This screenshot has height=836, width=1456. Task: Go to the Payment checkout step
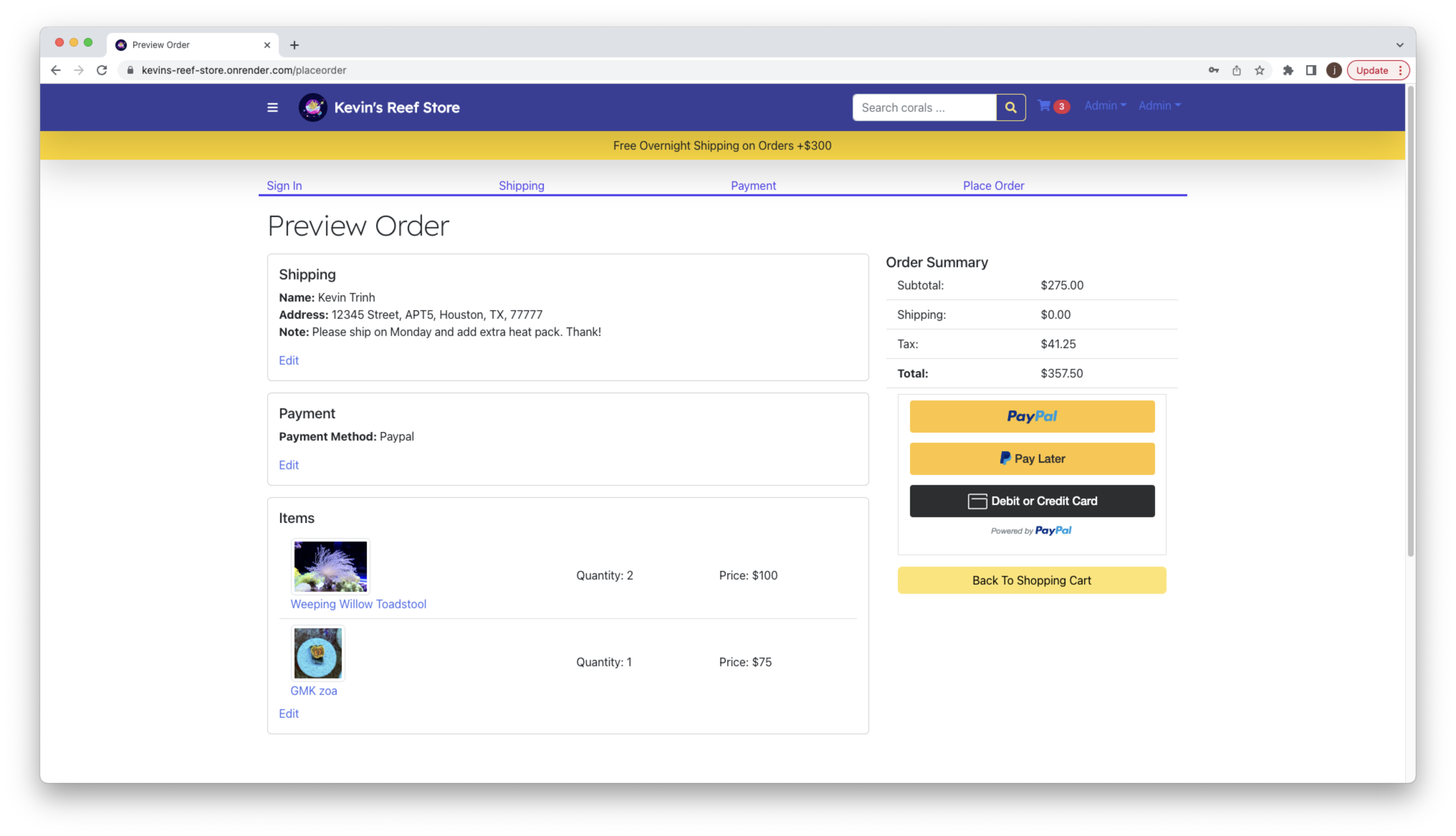coord(753,186)
